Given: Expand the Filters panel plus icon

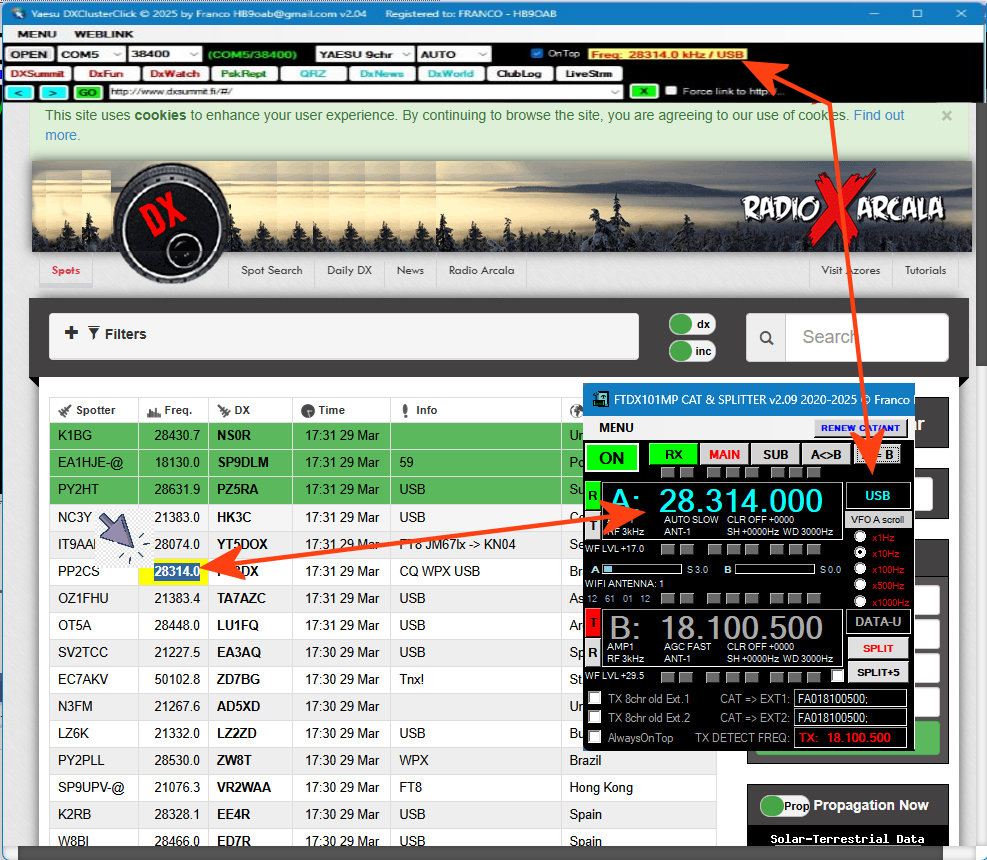Looking at the screenshot, I should (71, 333).
